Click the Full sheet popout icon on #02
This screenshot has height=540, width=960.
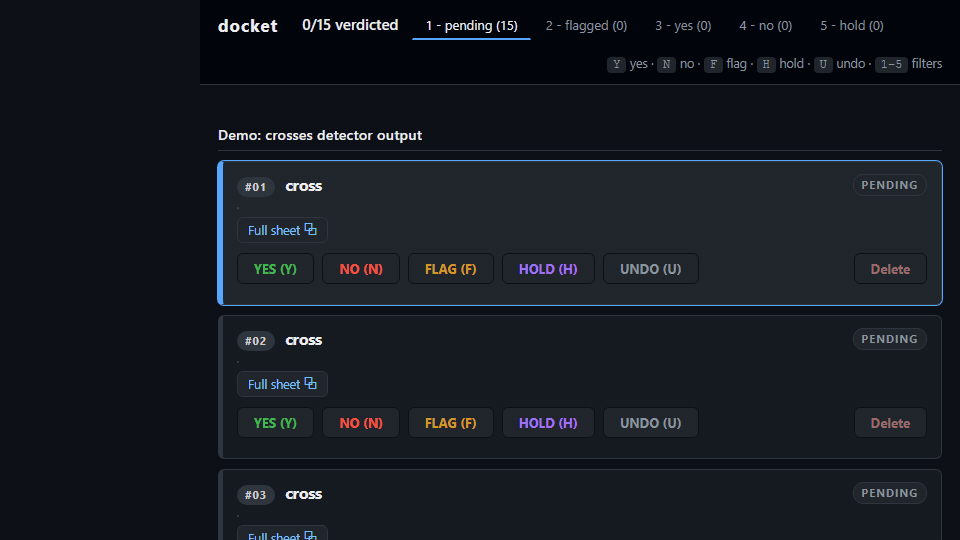click(x=310, y=383)
